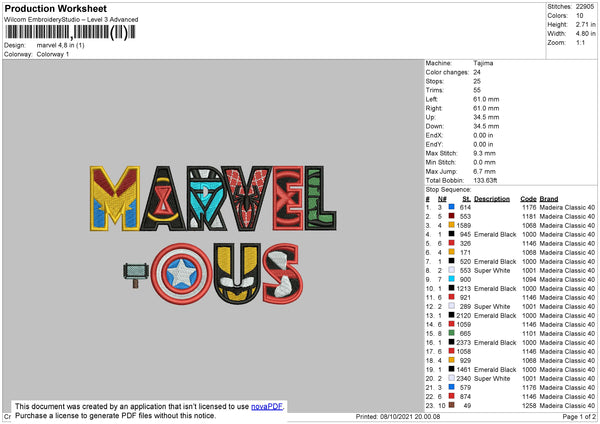600x424 pixels.
Task: Click the Width value '4.80 in'
Action: click(x=585, y=34)
